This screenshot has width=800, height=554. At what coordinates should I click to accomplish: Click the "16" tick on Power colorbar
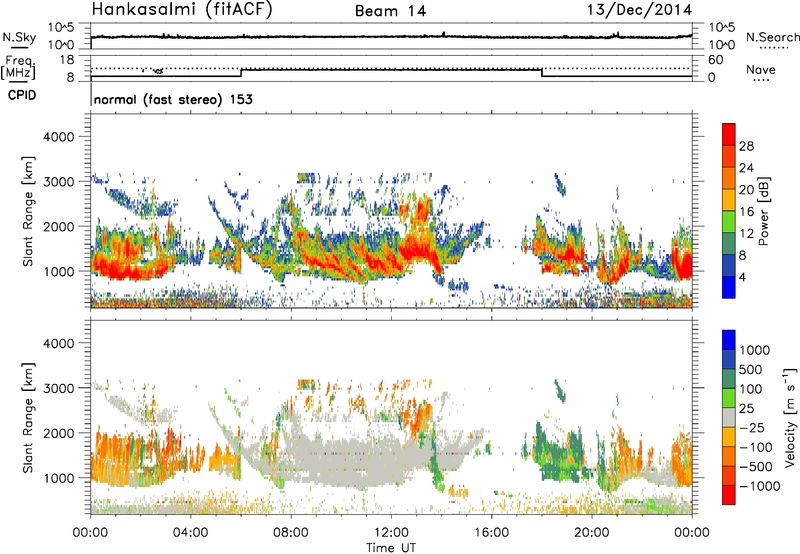(x=746, y=212)
